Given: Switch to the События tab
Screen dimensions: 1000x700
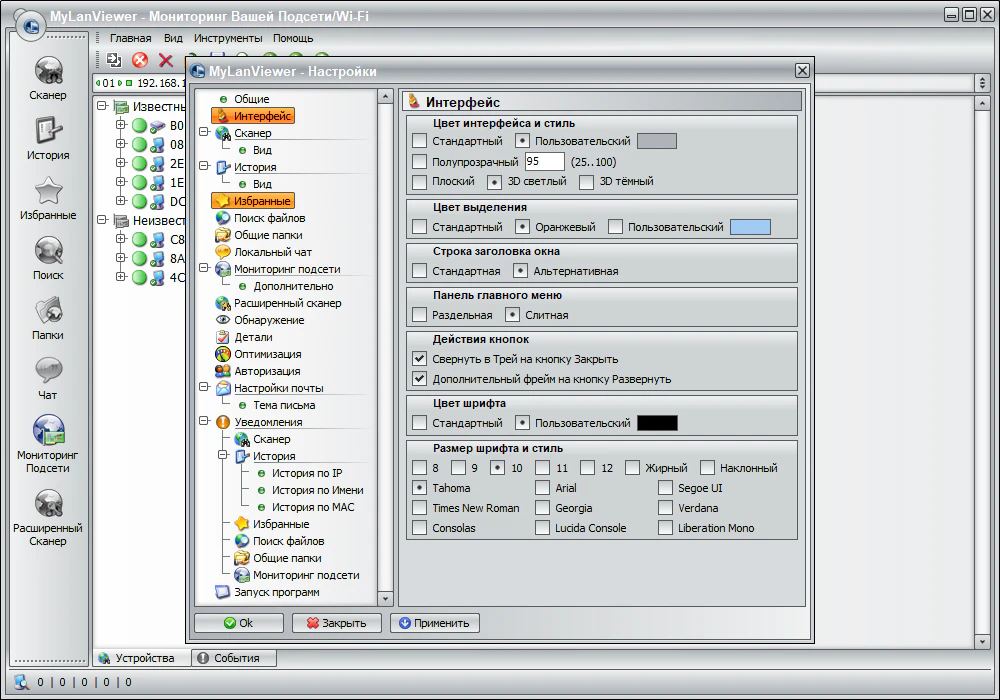Looking at the screenshot, I should 235,658.
